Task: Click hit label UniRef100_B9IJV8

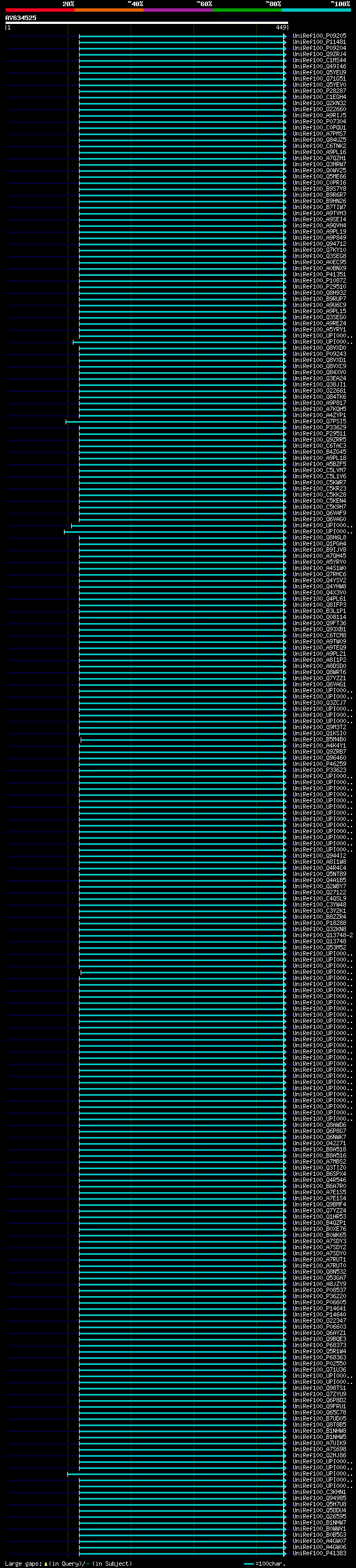Action: point(319,550)
